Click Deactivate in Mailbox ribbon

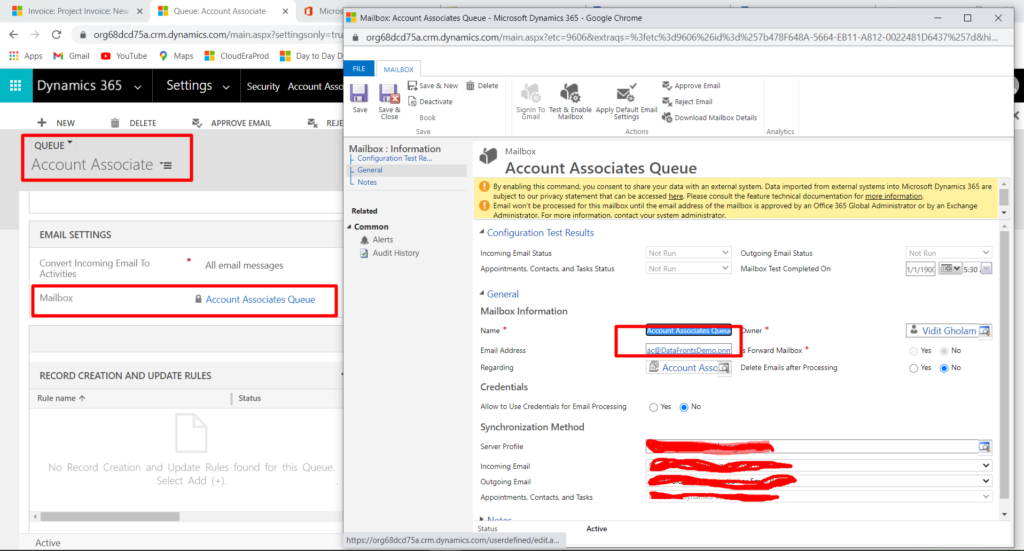pos(430,101)
